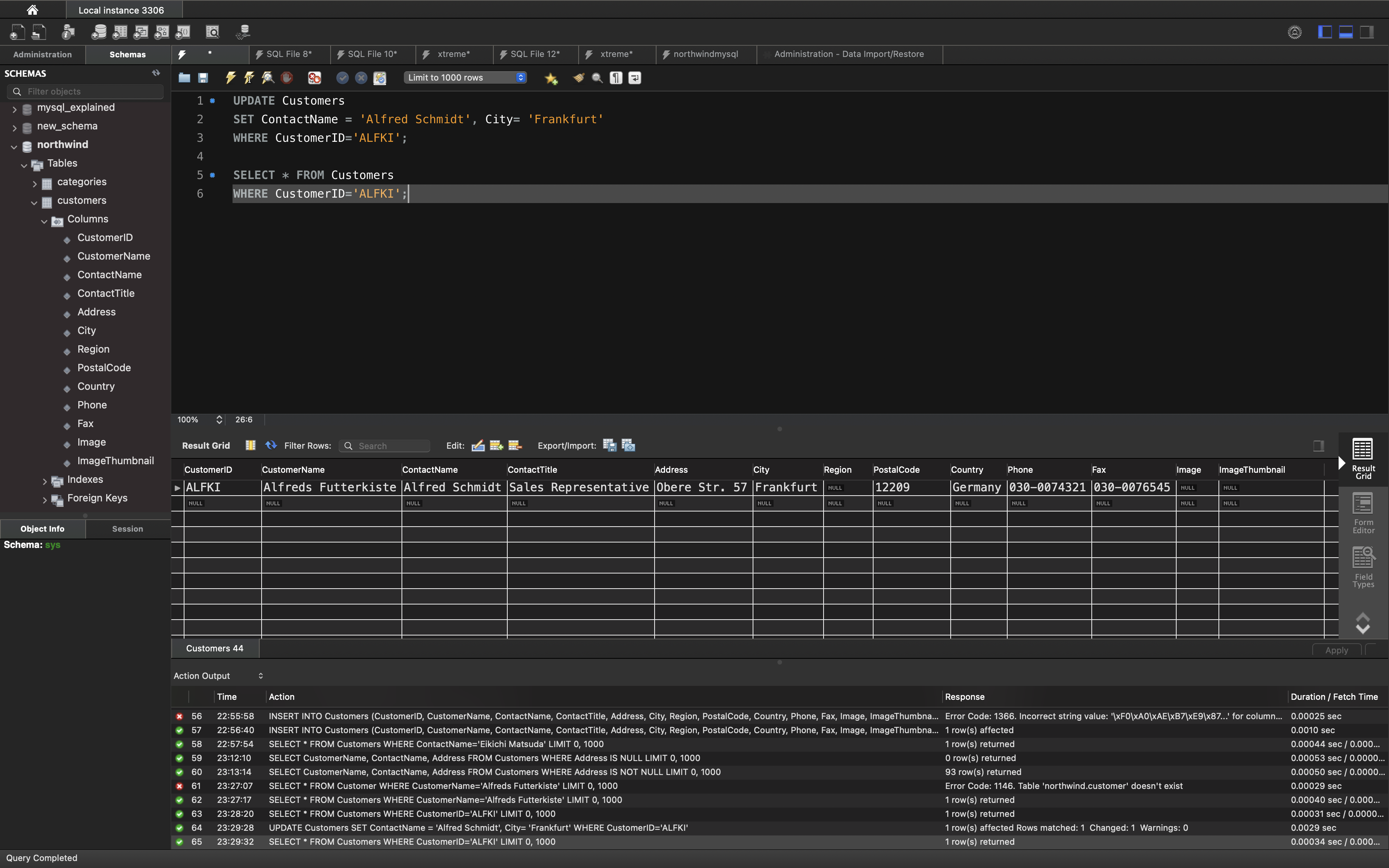The width and height of the screenshot is (1389, 868).
Task: Open the Session info tab
Action: click(x=128, y=529)
